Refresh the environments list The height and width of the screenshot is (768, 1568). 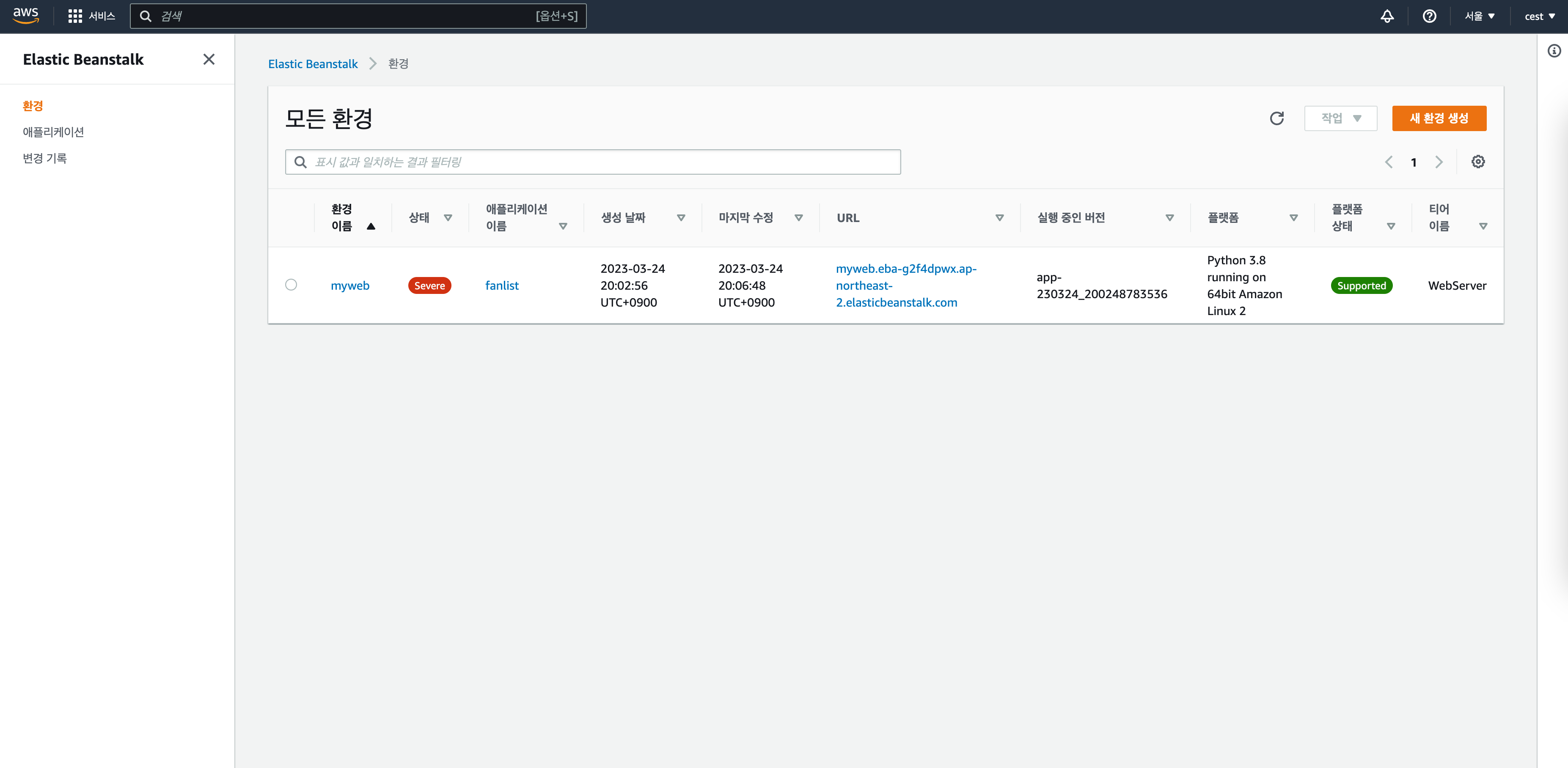coord(1276,118)
